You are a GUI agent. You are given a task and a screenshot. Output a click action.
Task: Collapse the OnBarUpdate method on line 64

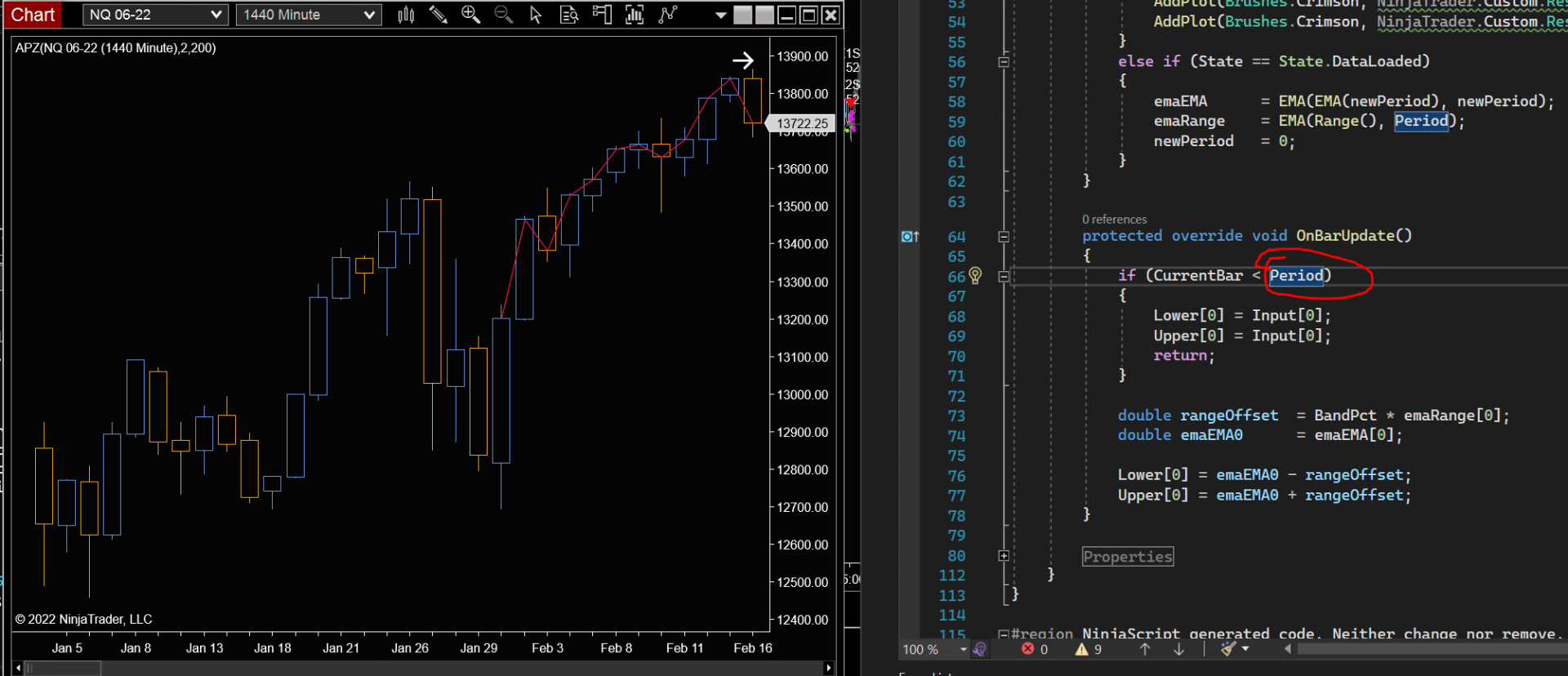click(1004, 237)
